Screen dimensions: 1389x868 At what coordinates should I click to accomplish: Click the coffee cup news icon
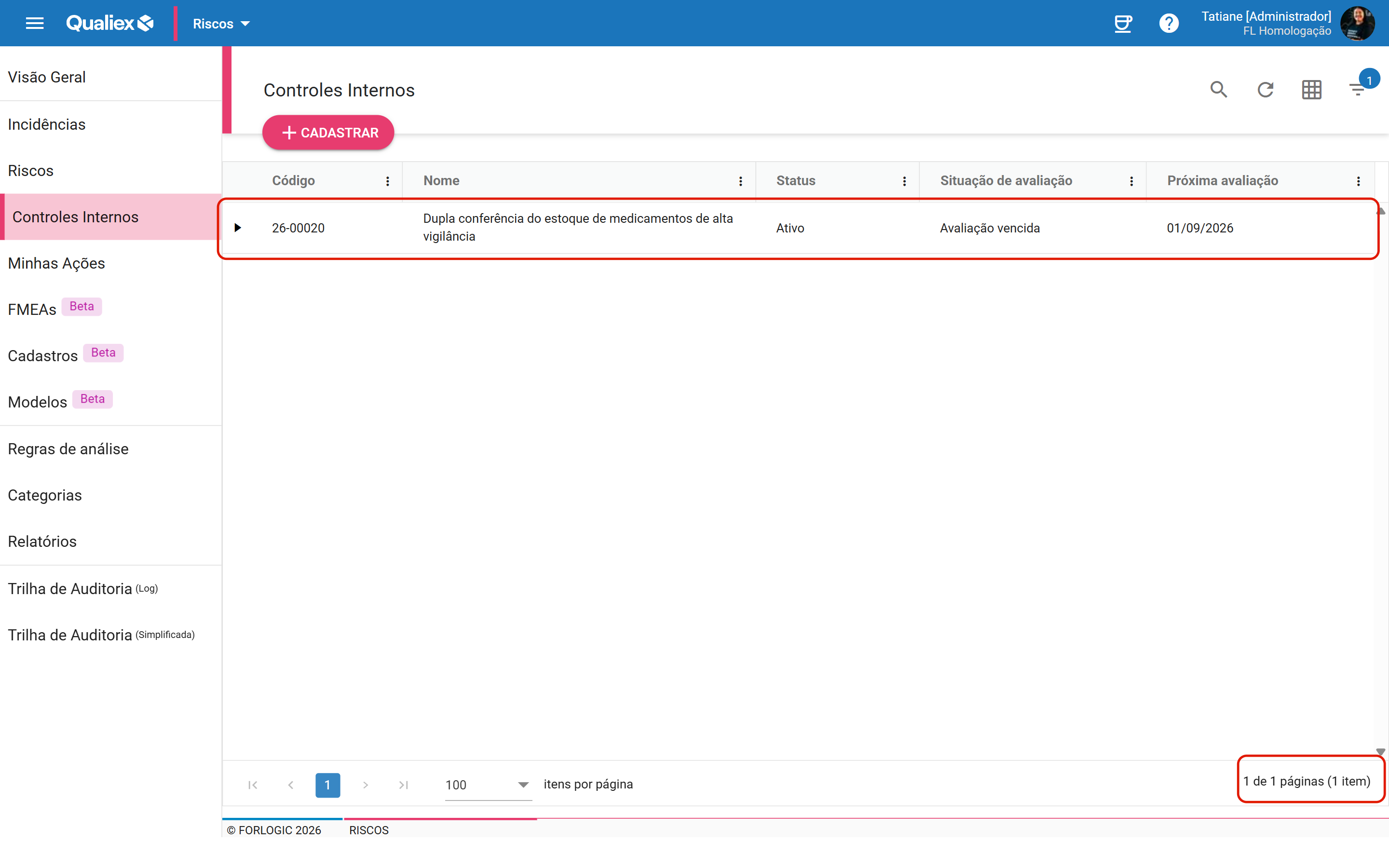click(1123, 24)
